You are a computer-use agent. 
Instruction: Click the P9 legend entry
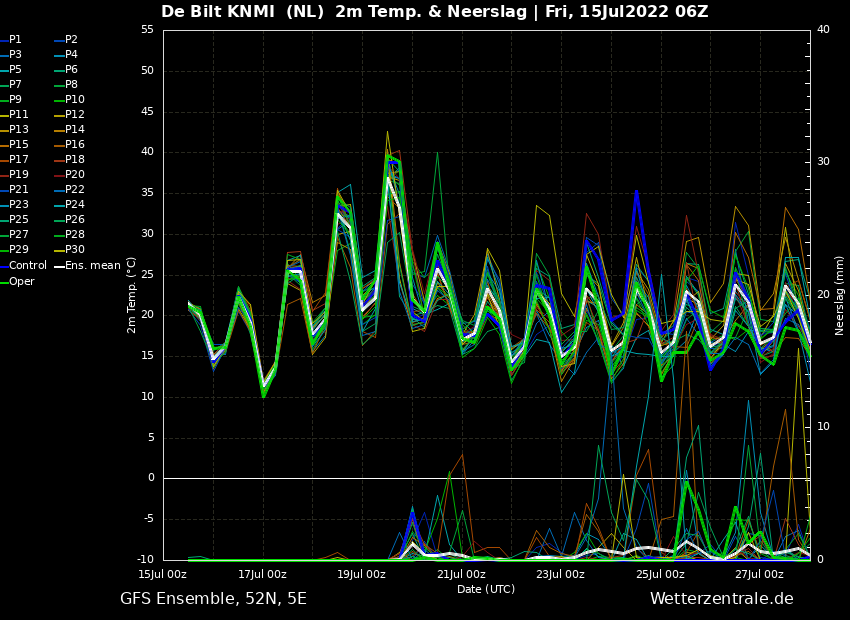(x=11, y=100)
